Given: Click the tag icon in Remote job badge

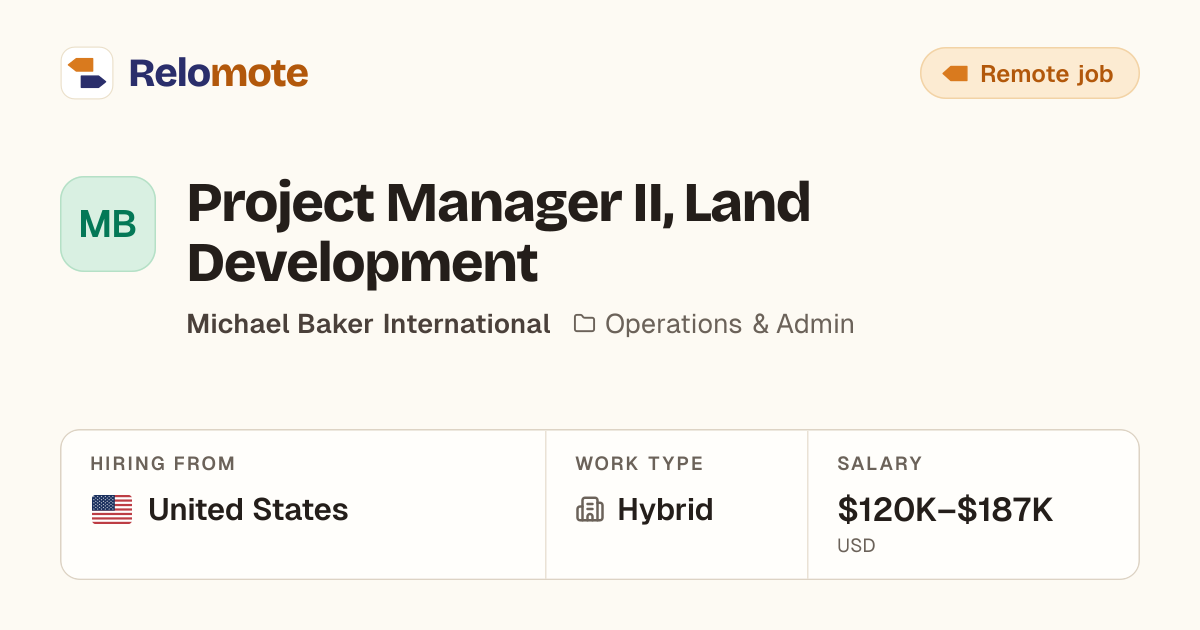Looking at the screenshot, I should (x=955, y=74).
